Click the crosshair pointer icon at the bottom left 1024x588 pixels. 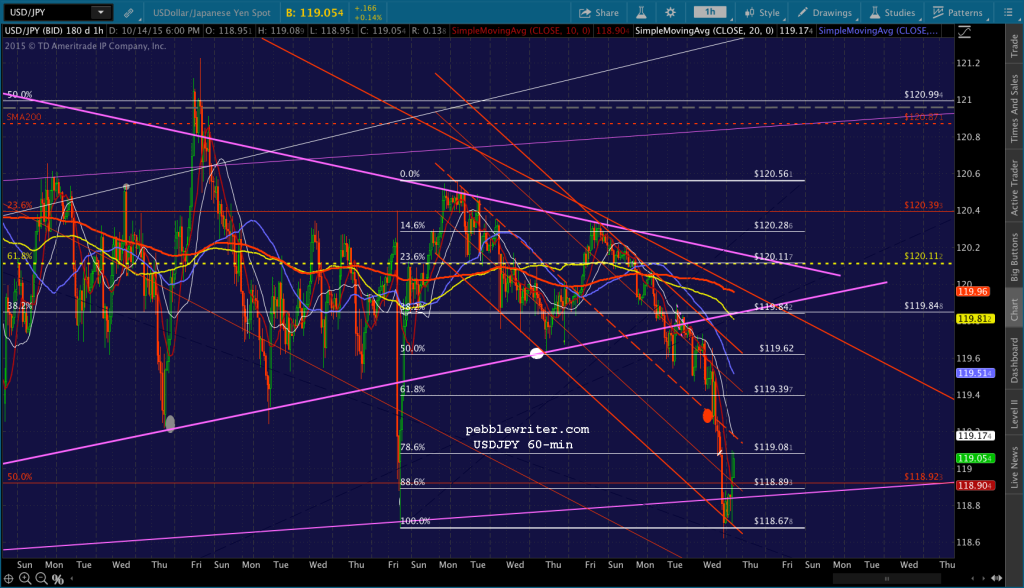tap(9, 579)
